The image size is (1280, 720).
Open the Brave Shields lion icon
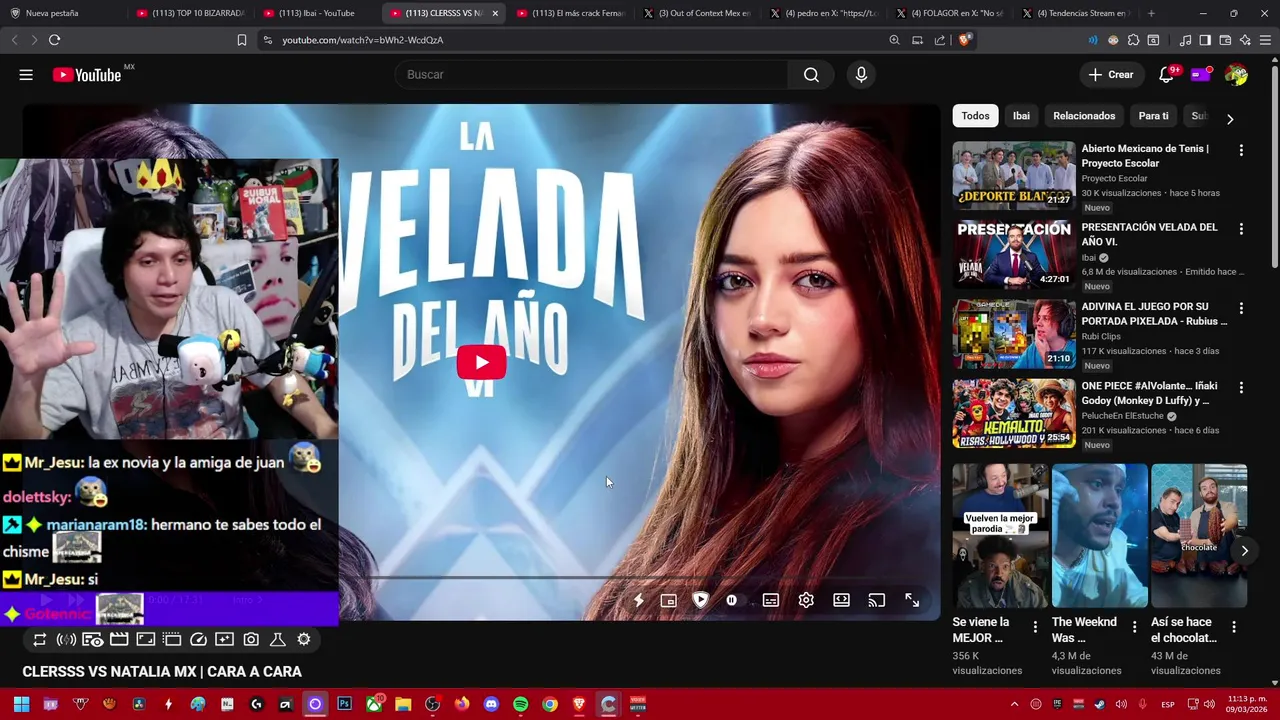964,40
